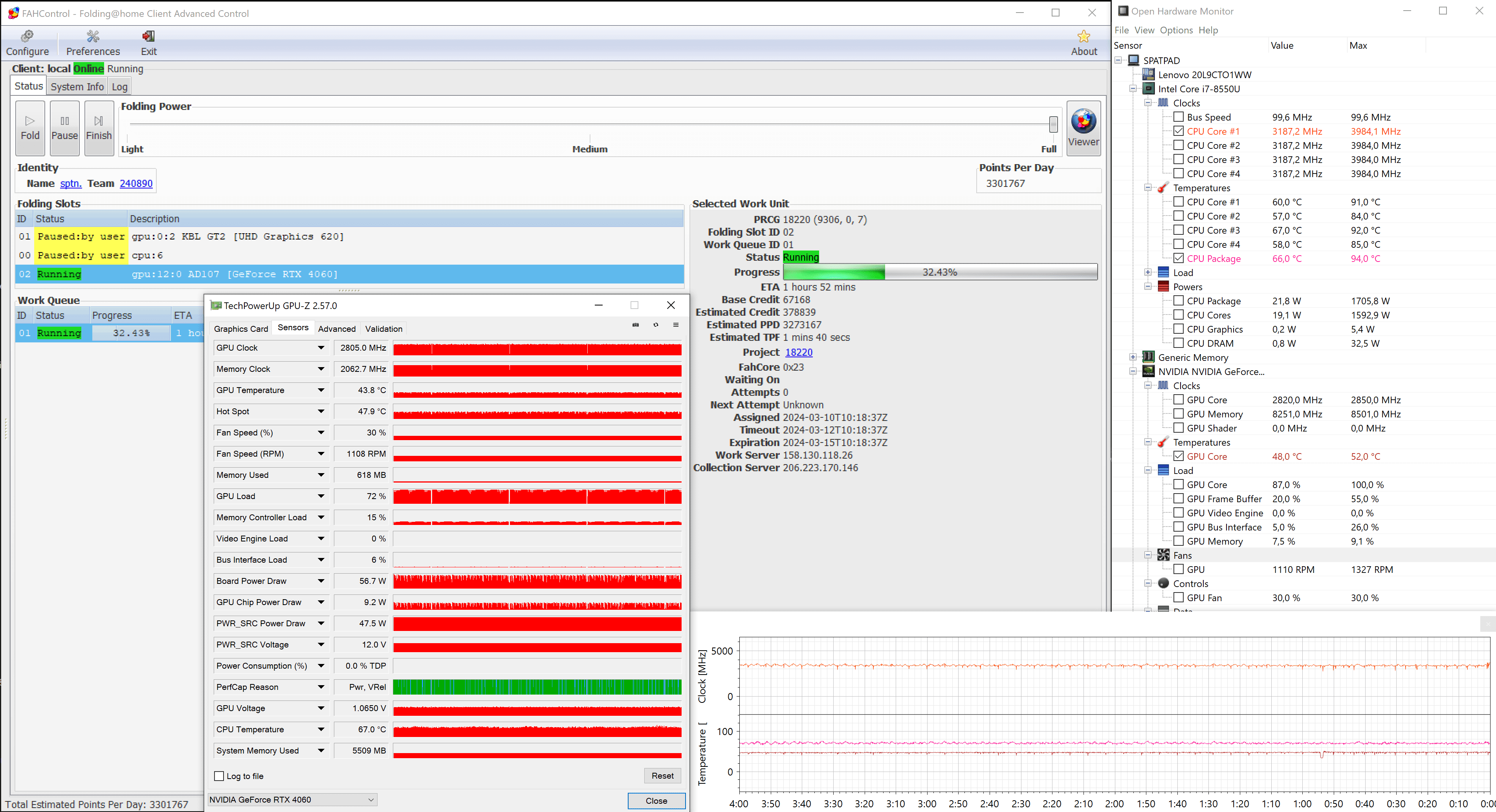Select GPU Load group icon
Viewport: 1496px width, 812px height.
1163,470
